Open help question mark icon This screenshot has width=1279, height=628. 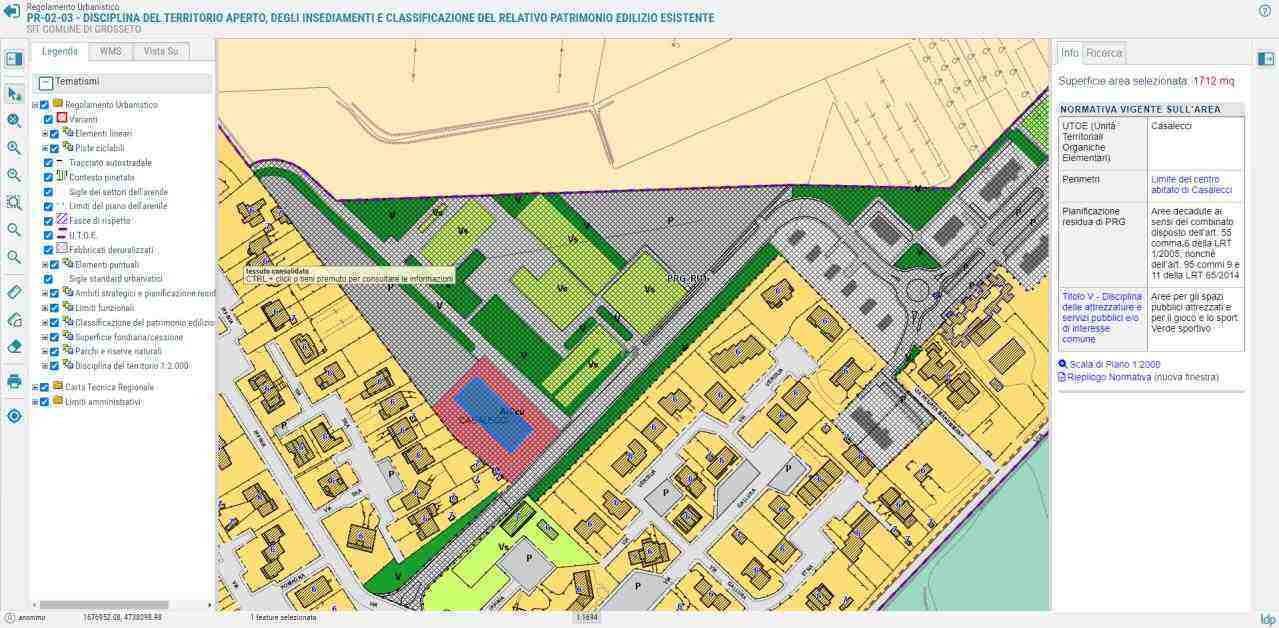[x=1265, y=10]
